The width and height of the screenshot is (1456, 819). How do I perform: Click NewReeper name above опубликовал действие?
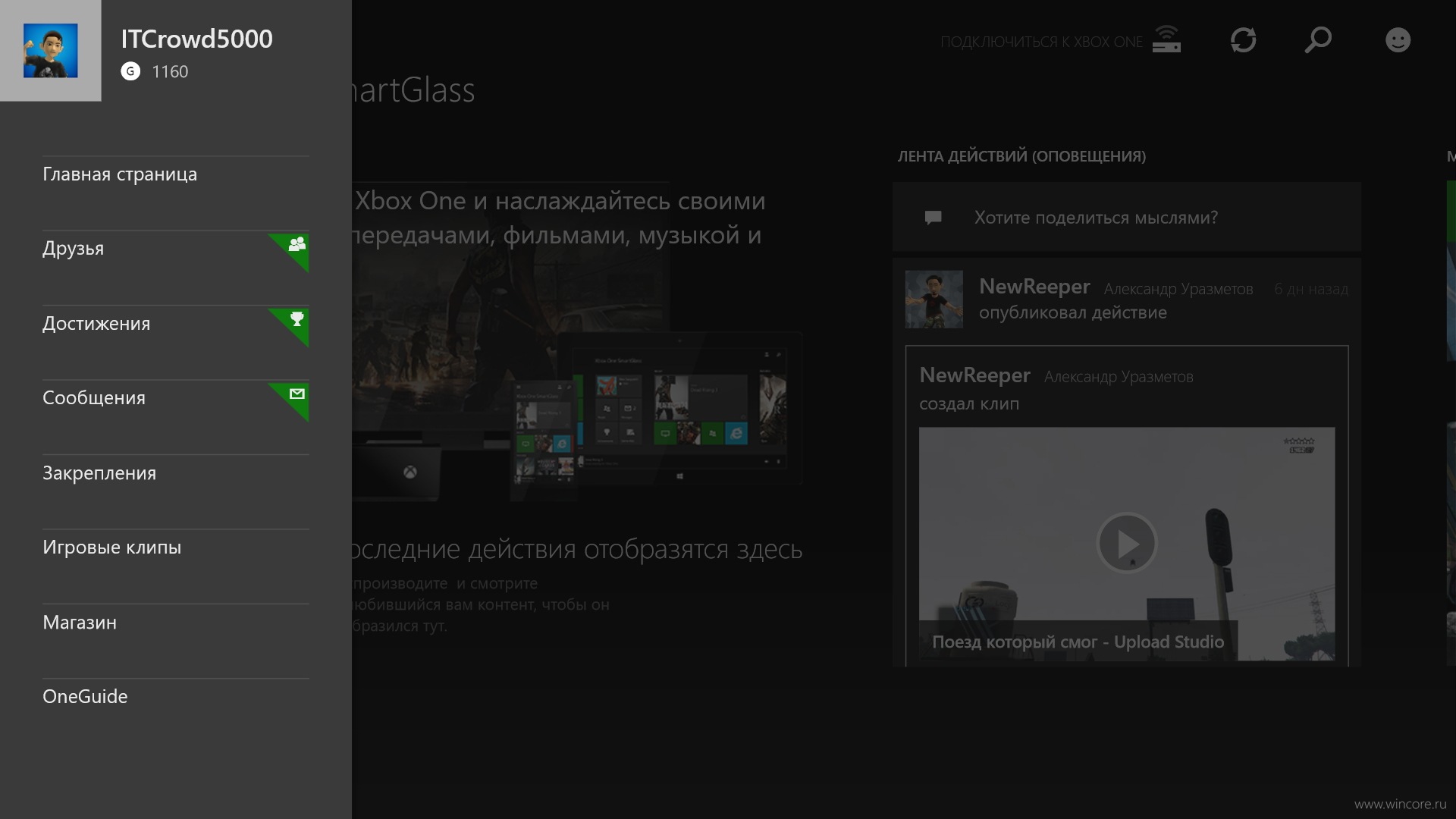click(x=1034, y=287)
